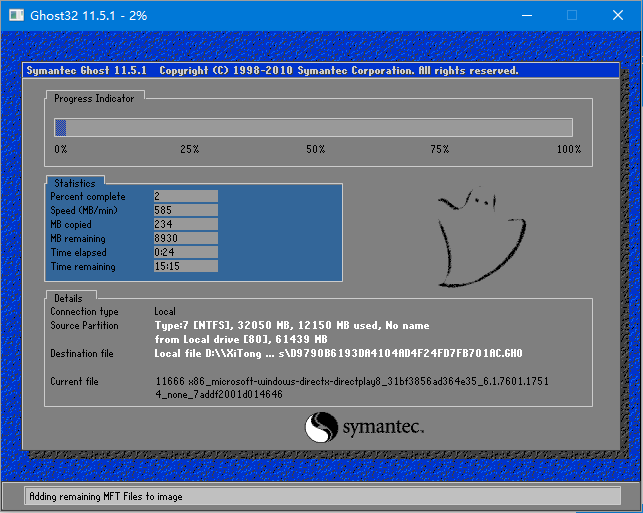Select the Speed (MB/min) value 585

(x=184, y=211)
